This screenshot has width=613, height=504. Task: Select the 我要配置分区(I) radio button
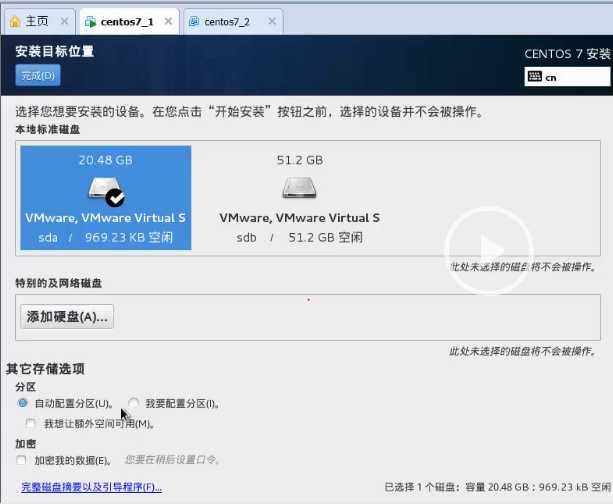click(x=134, y=403)
